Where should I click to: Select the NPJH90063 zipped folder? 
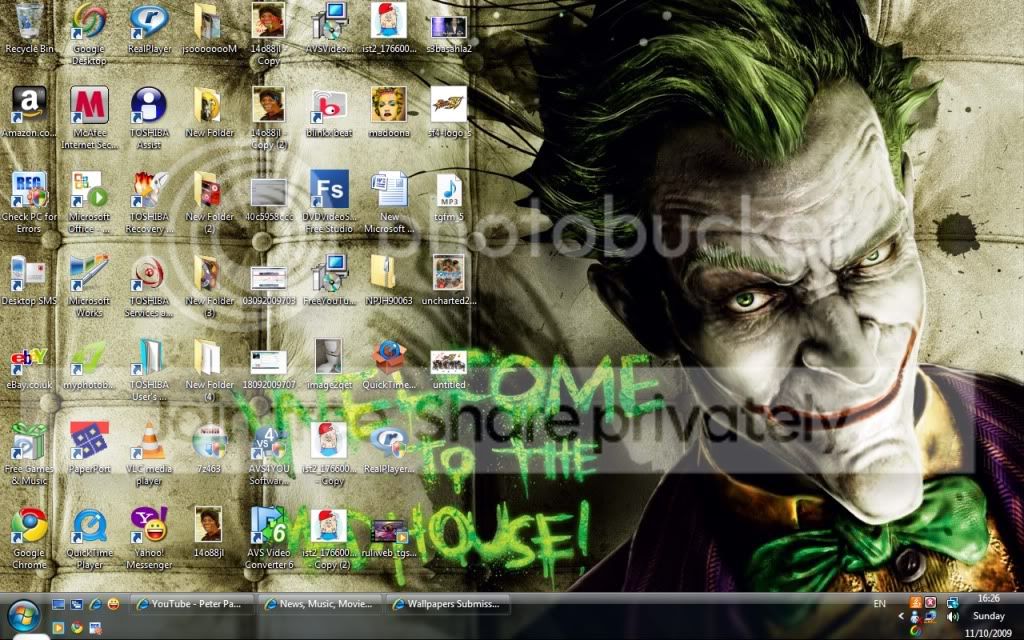point(389,280)
